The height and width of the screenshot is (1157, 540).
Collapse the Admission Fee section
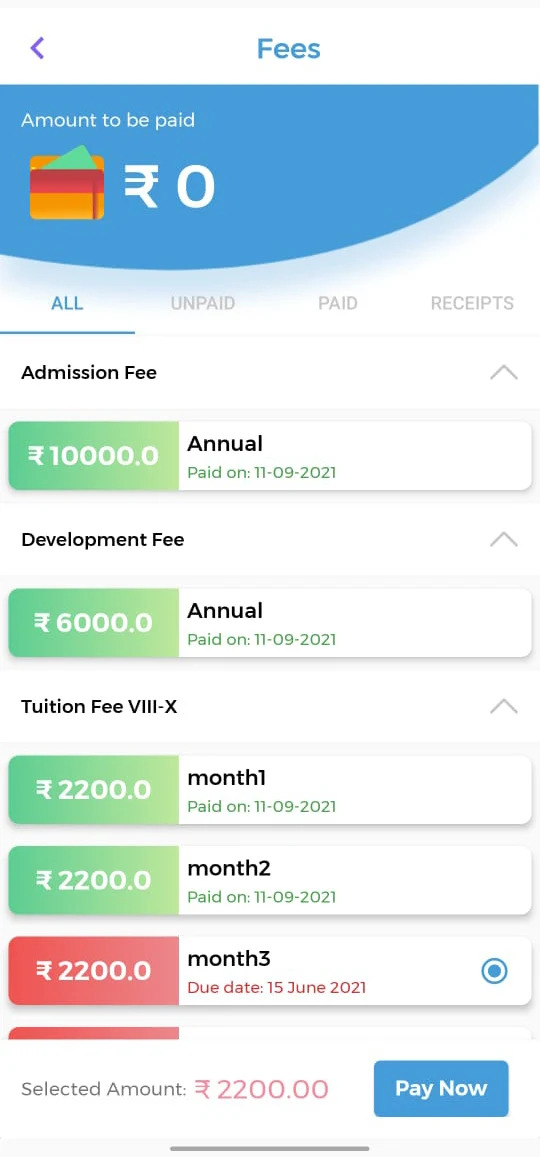(504, 373)
